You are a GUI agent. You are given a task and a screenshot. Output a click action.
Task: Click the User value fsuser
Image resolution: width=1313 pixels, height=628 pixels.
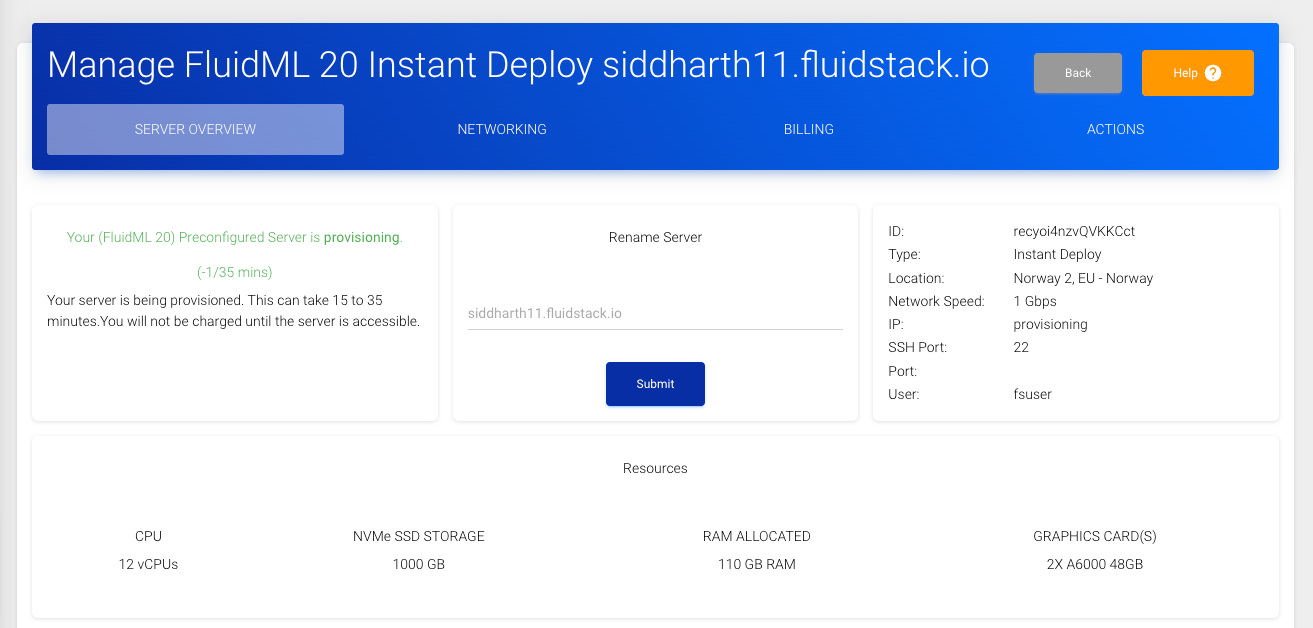(1032, 394)
